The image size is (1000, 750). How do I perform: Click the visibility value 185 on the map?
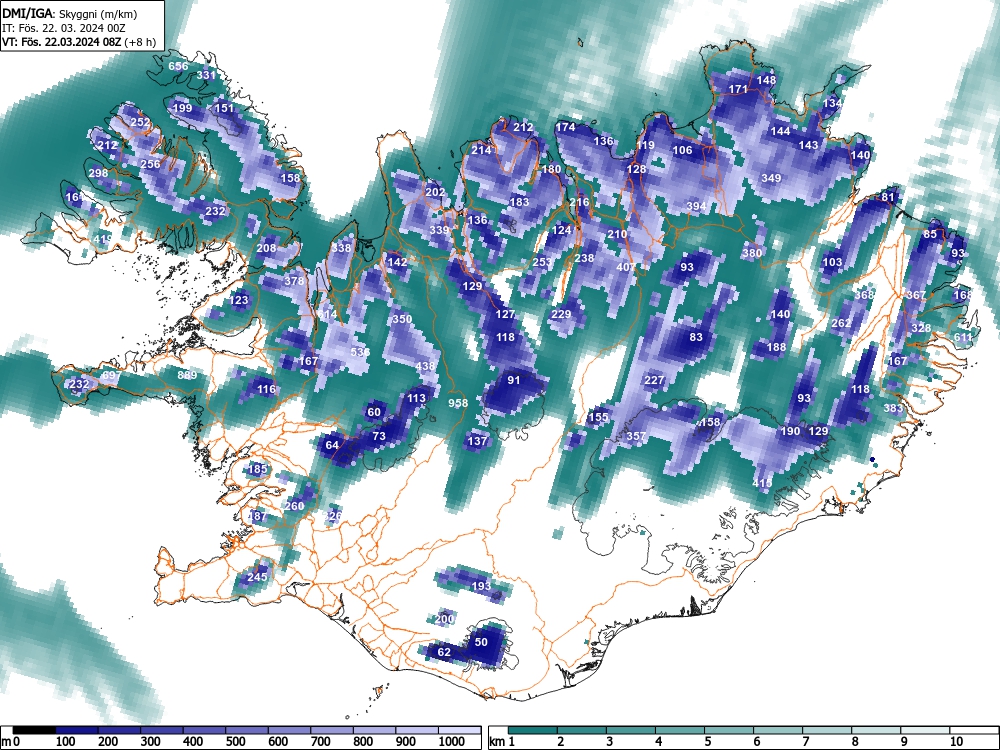tap(258, 469)
